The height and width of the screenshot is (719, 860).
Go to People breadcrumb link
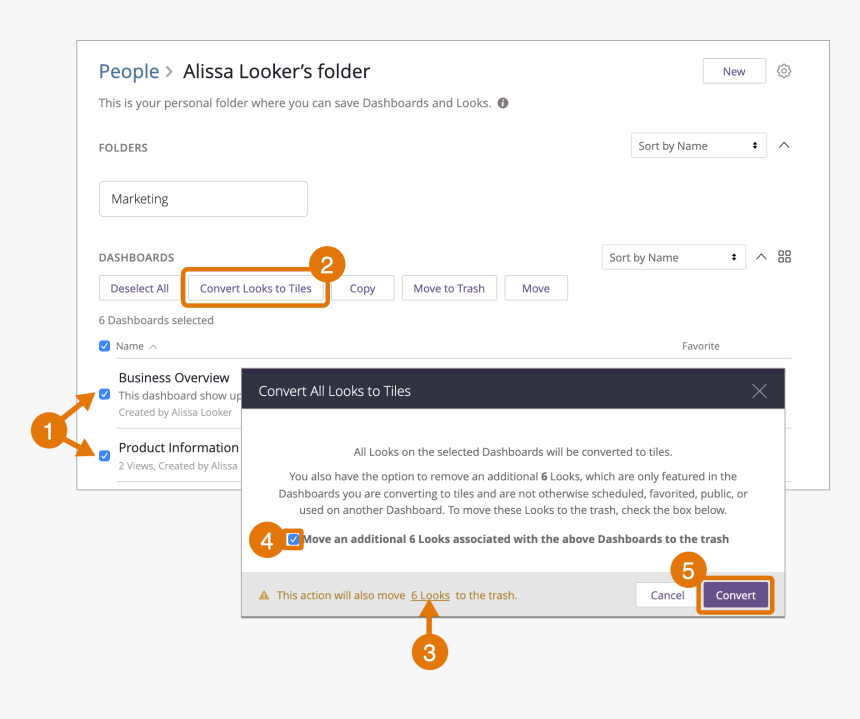point(129,71)
